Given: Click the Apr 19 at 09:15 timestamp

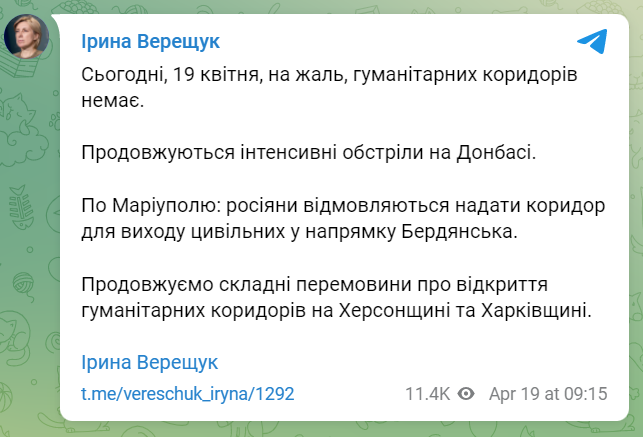Looking at the screenshot, I should [x=548, y=394].
